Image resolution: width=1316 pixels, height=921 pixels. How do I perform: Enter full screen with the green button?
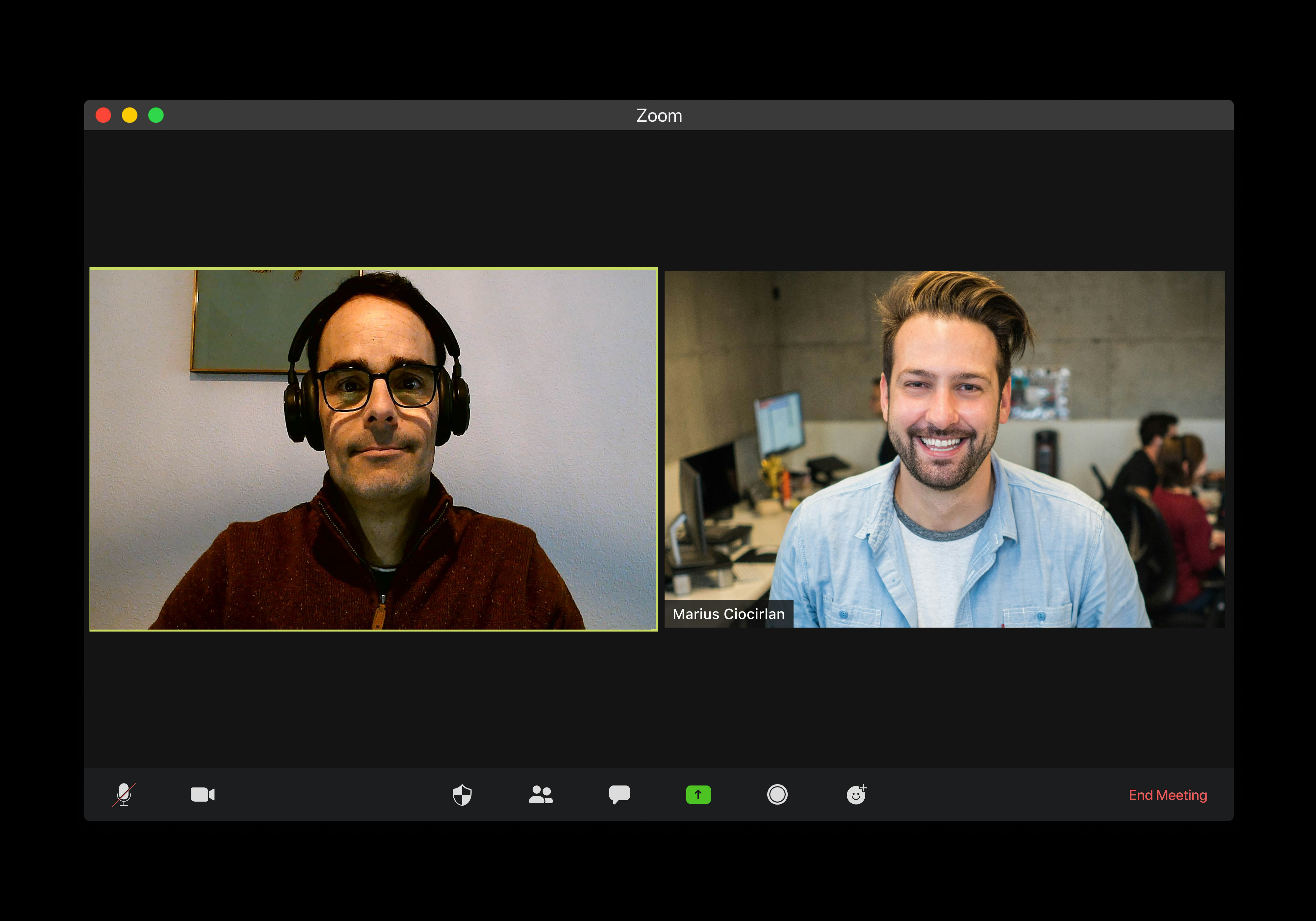pyautogui.click(x=156, y=115)
